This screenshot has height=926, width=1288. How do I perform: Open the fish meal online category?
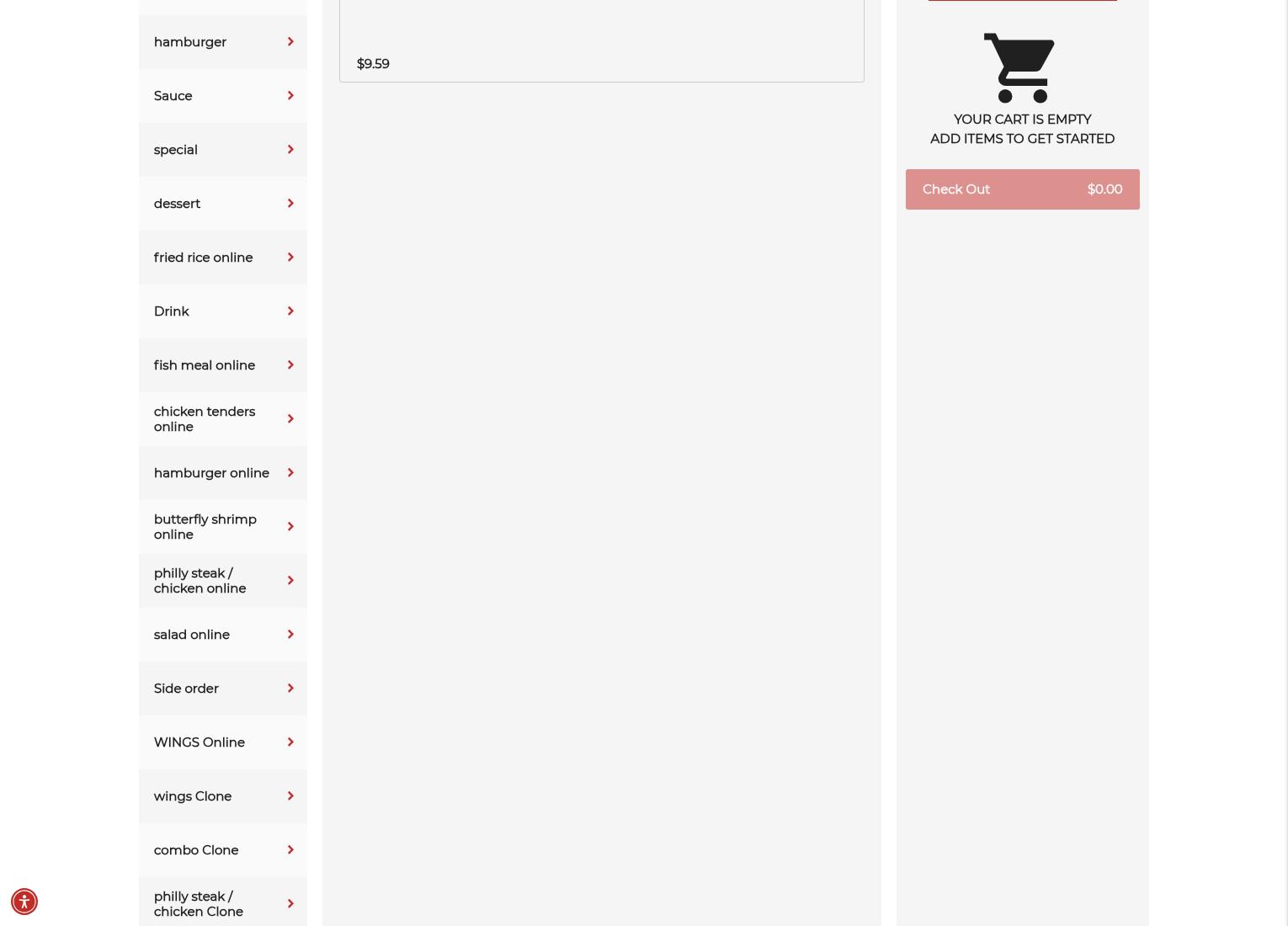223,365
